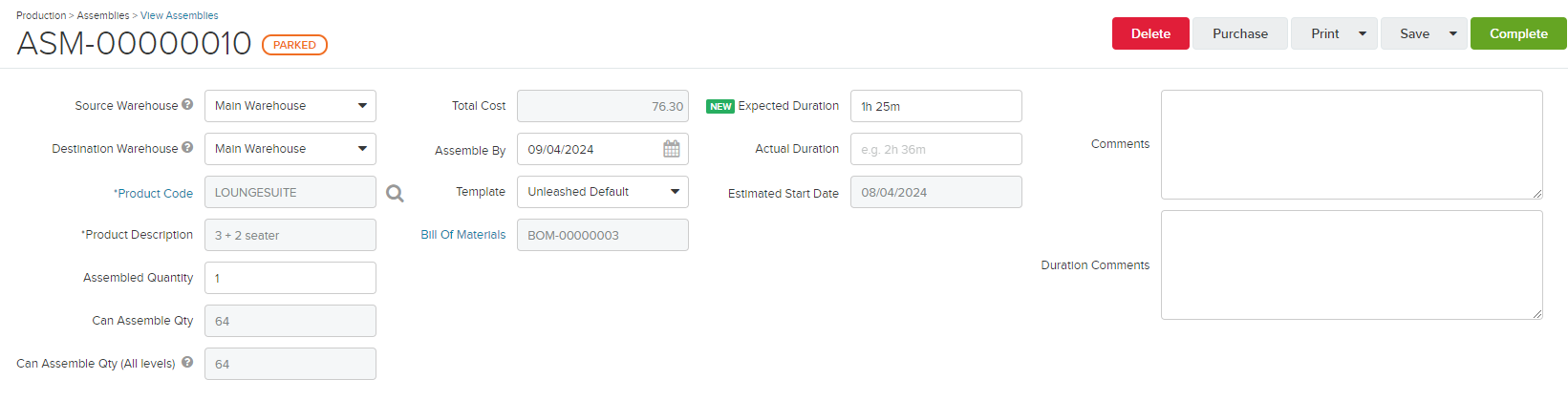Click Destination Warehouse help question icon
The height and width of the screenshot is (401, 1568).
(x=187, y=147)
